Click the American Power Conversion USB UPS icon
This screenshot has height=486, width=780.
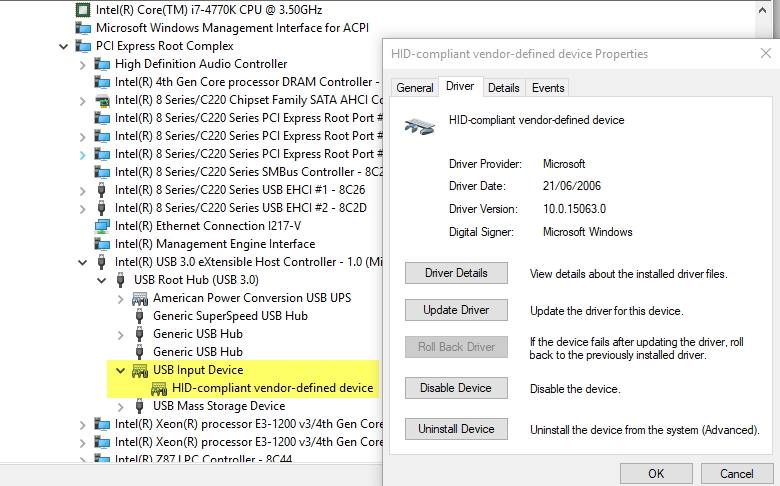click(x=140, y=298)
